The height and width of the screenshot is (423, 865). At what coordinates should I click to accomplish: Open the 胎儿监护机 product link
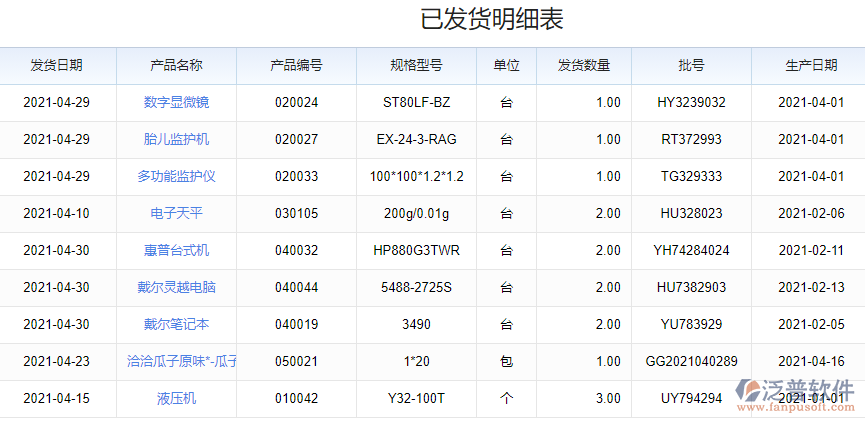pos(177,140)
